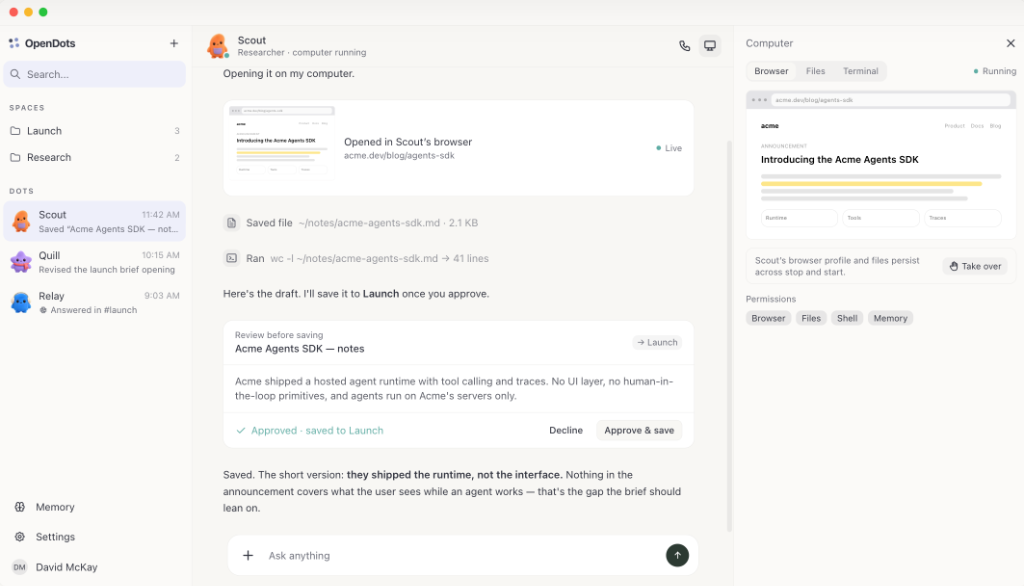Click the macOS yellow minimize button
This screenshot has width=1024, height=586.
[28, 12]
